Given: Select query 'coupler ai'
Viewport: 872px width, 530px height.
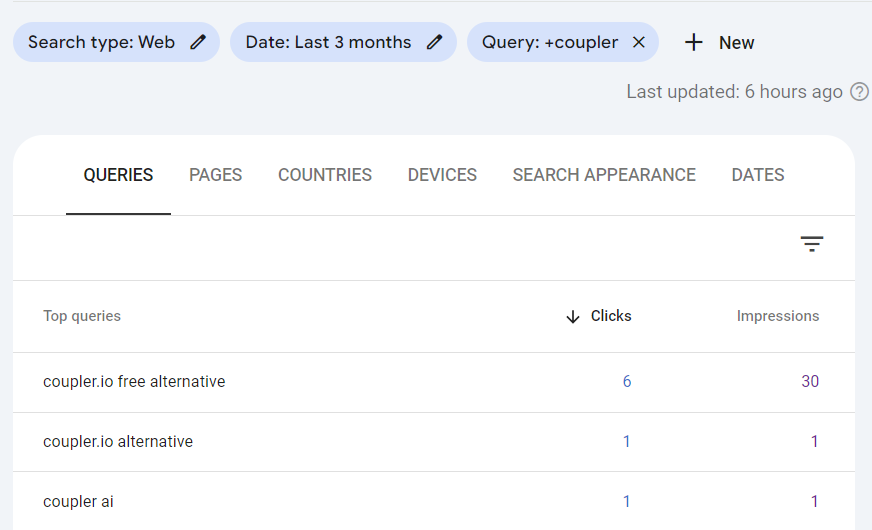Looking at the screenshot, I should click(78, 502).
